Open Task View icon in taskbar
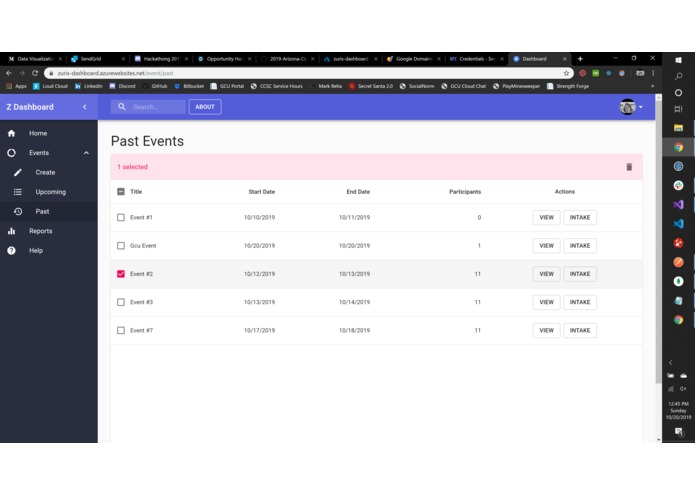 (x=678, y=109)
